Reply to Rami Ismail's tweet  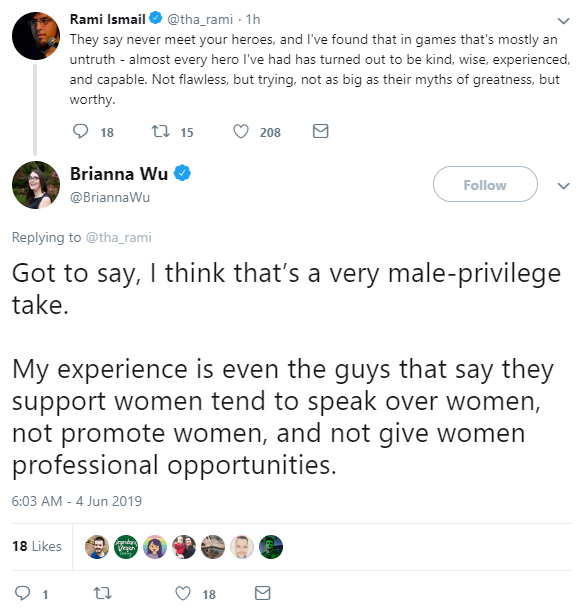(81, 131)
